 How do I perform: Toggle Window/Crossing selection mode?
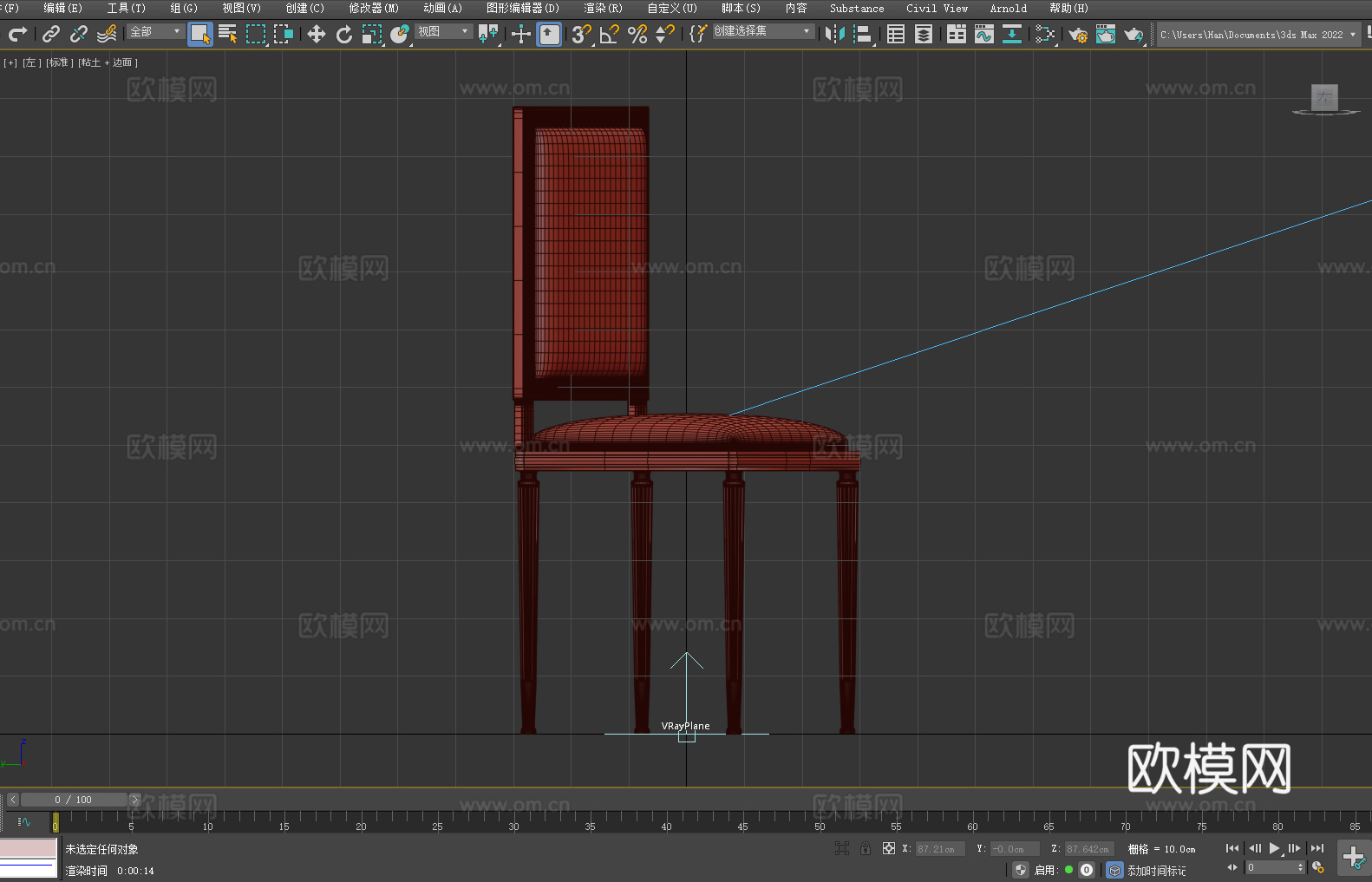[284, 34]
